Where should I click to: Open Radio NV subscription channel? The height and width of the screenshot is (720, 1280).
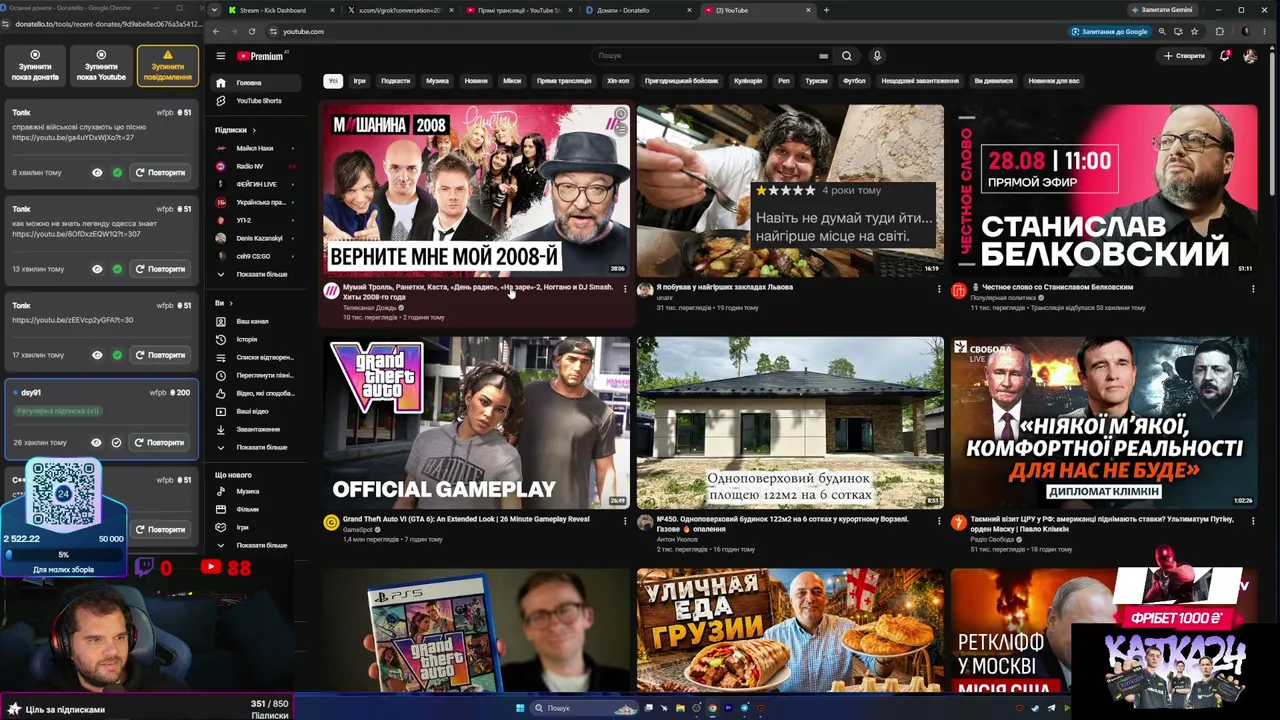point(255,166)
